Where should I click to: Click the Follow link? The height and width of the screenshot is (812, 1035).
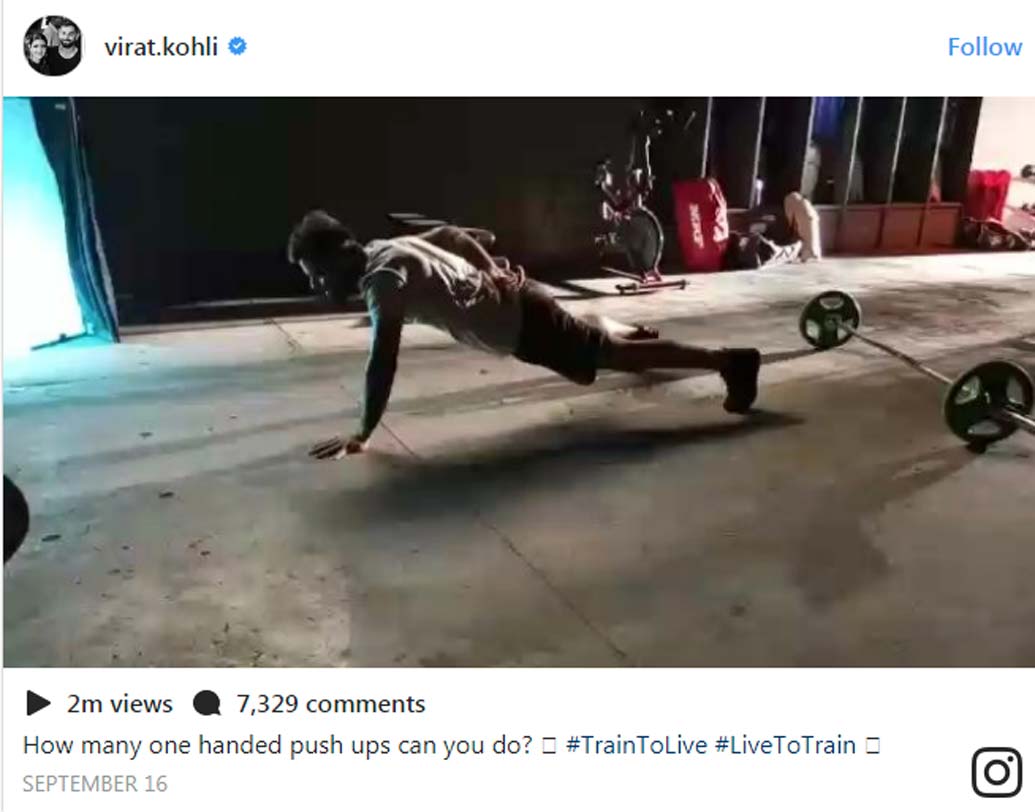(x=984, y=46)
